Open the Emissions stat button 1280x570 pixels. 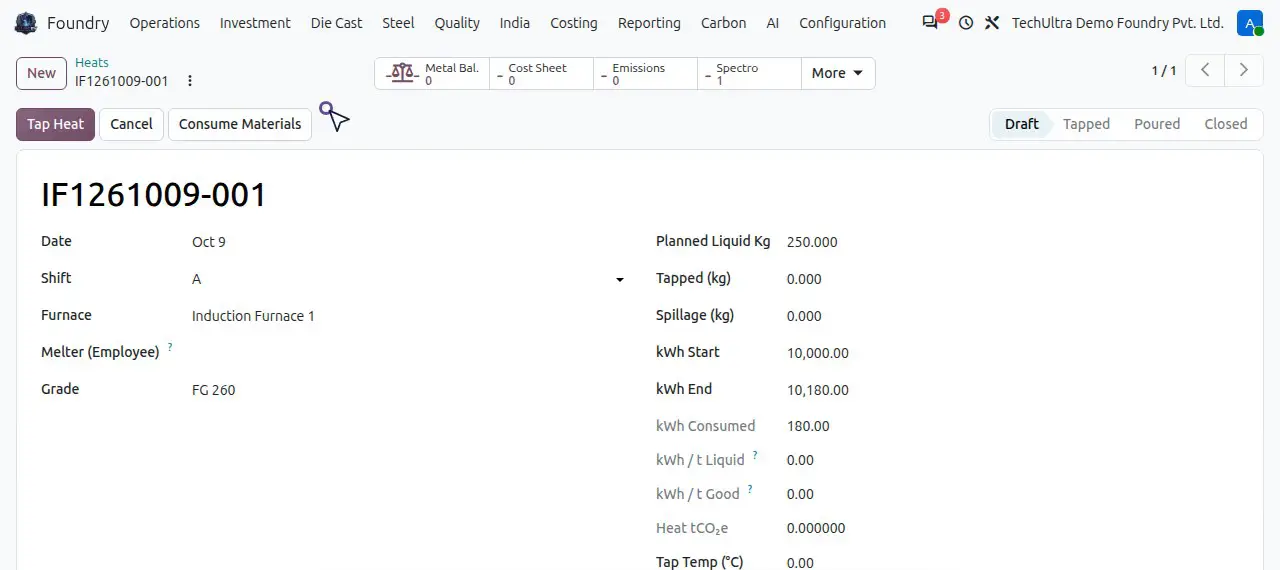645,73
